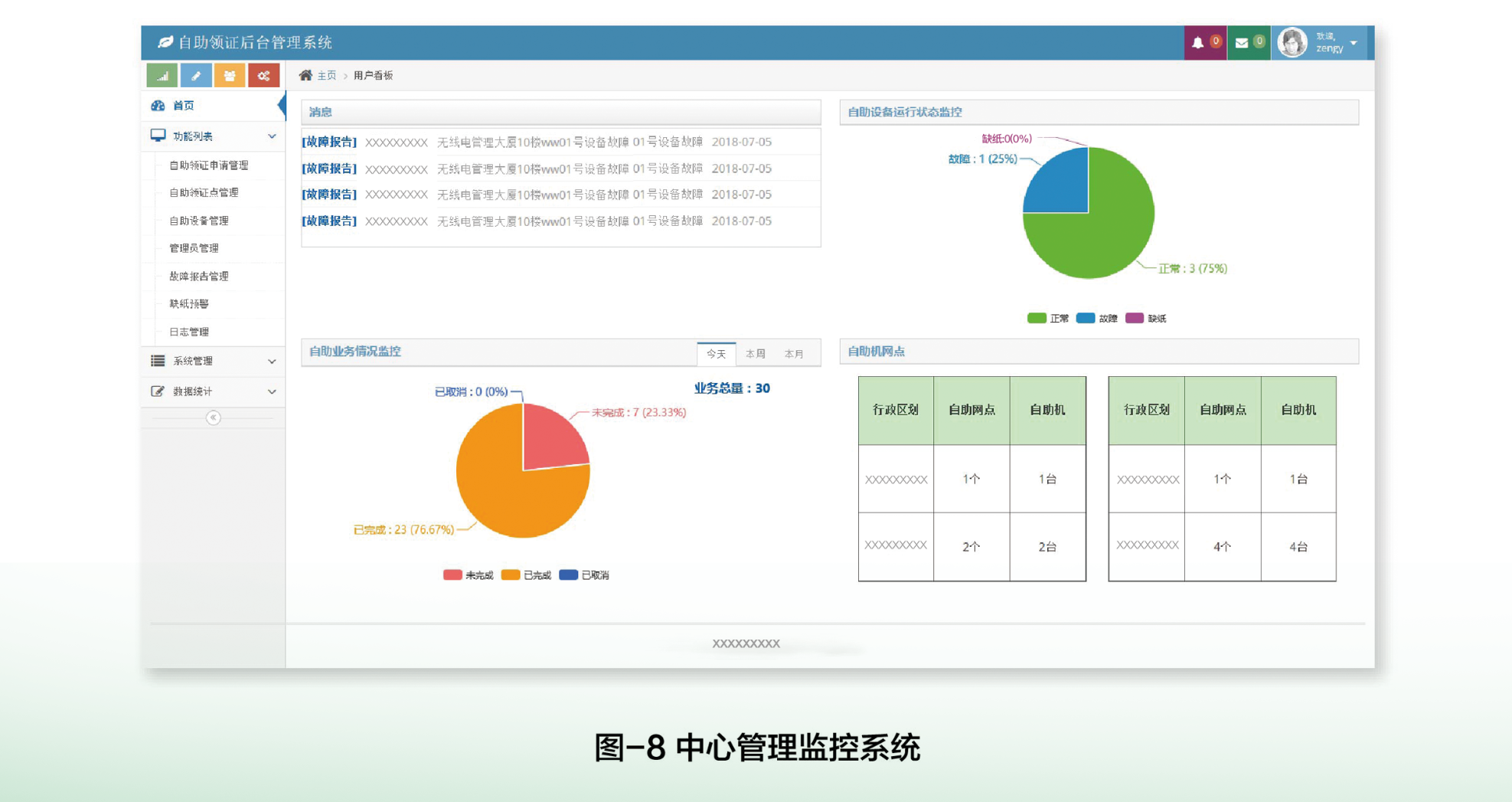Click the green bar chart shortcut icon

click(x=162, y=76)
